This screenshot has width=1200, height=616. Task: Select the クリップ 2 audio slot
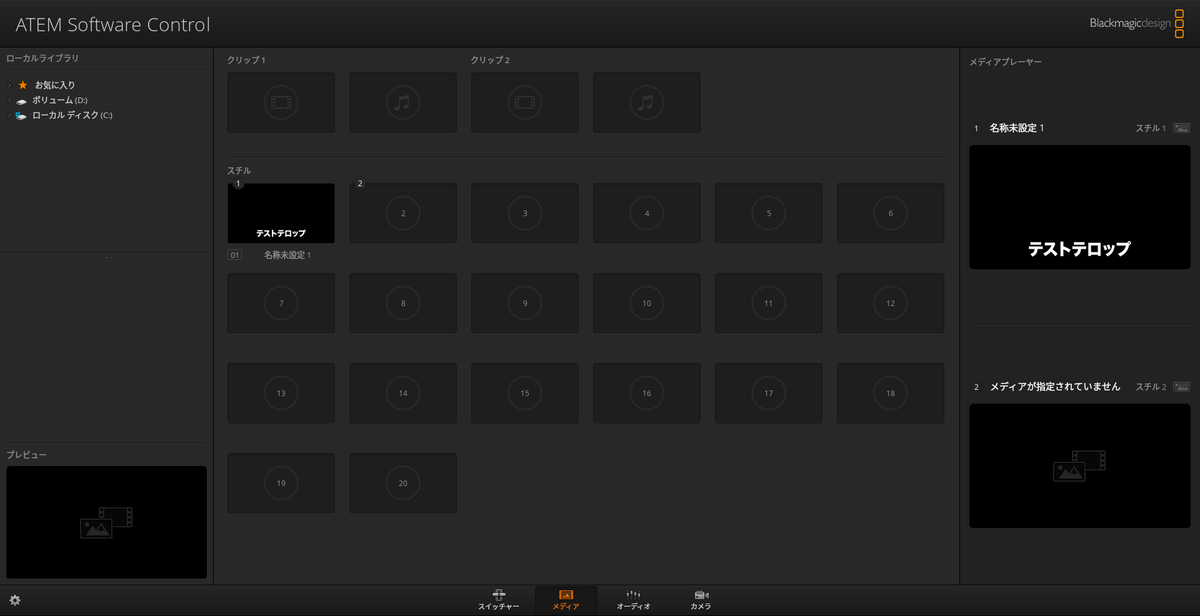pos(647,102)
